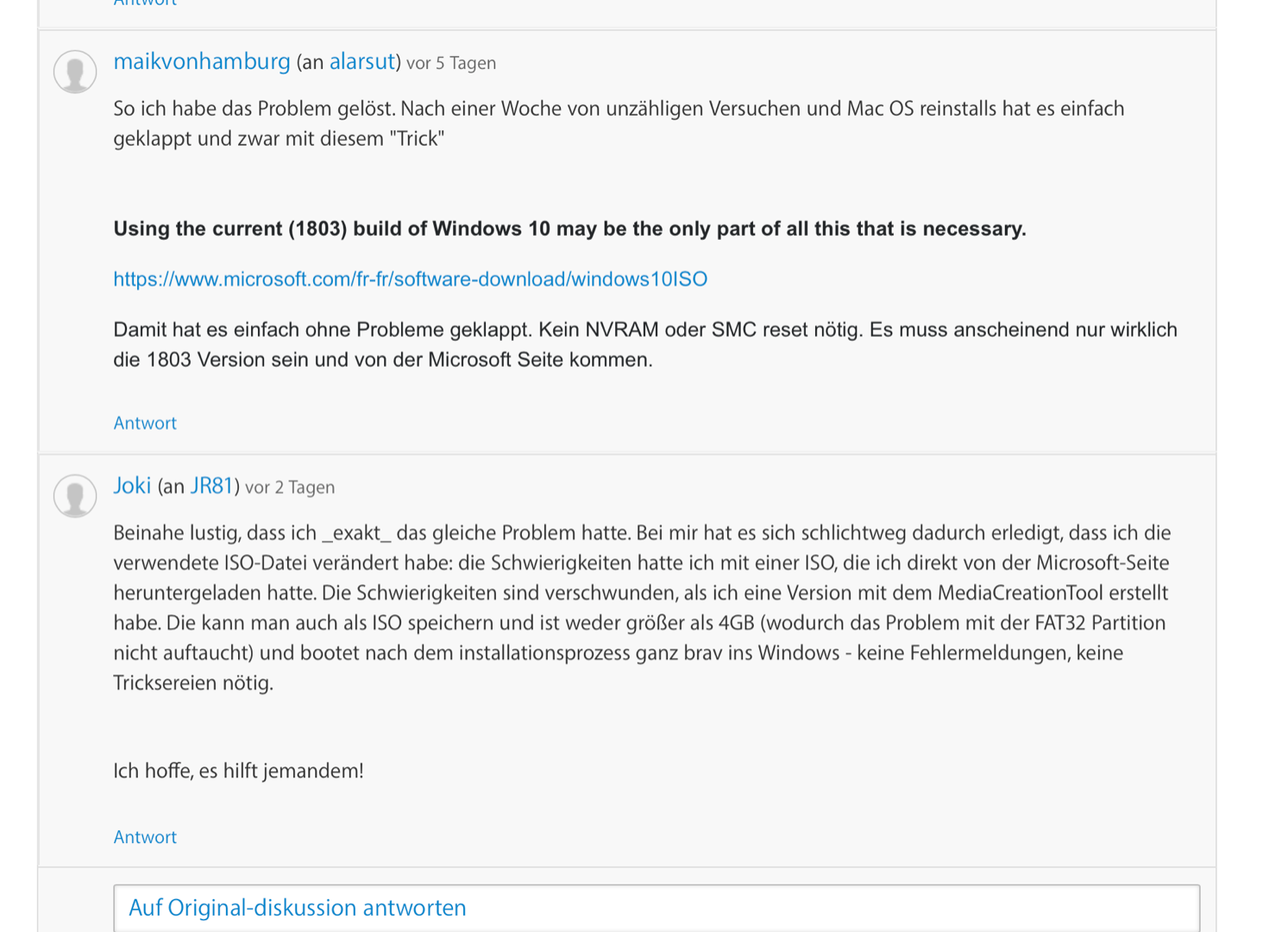Click maikvonhamburg's profile avatar icon

pos(75,72)
